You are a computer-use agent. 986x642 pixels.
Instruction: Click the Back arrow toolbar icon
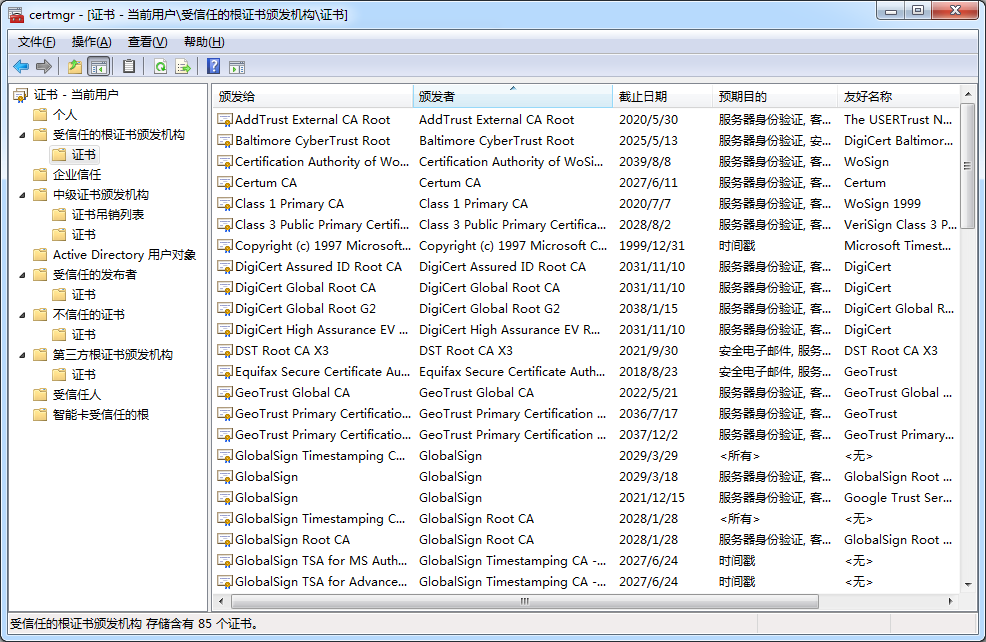point(21,66)
